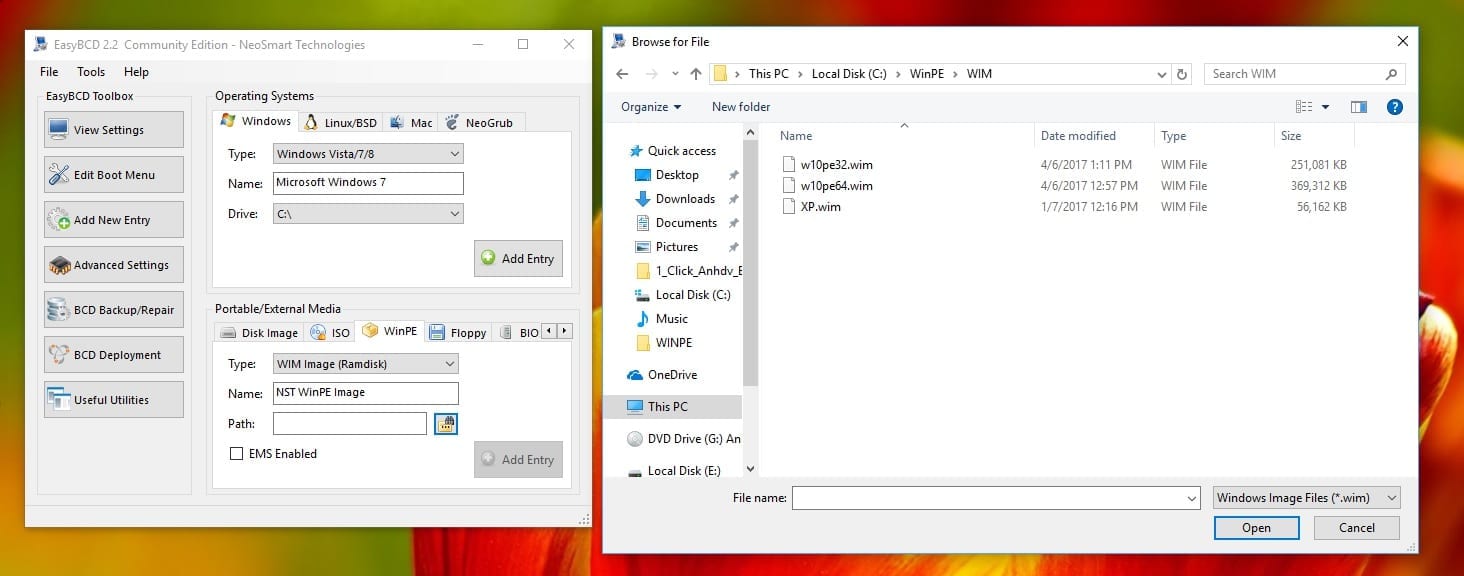
Task: Switch to the Mac tab
Action: tap(411, 122)
